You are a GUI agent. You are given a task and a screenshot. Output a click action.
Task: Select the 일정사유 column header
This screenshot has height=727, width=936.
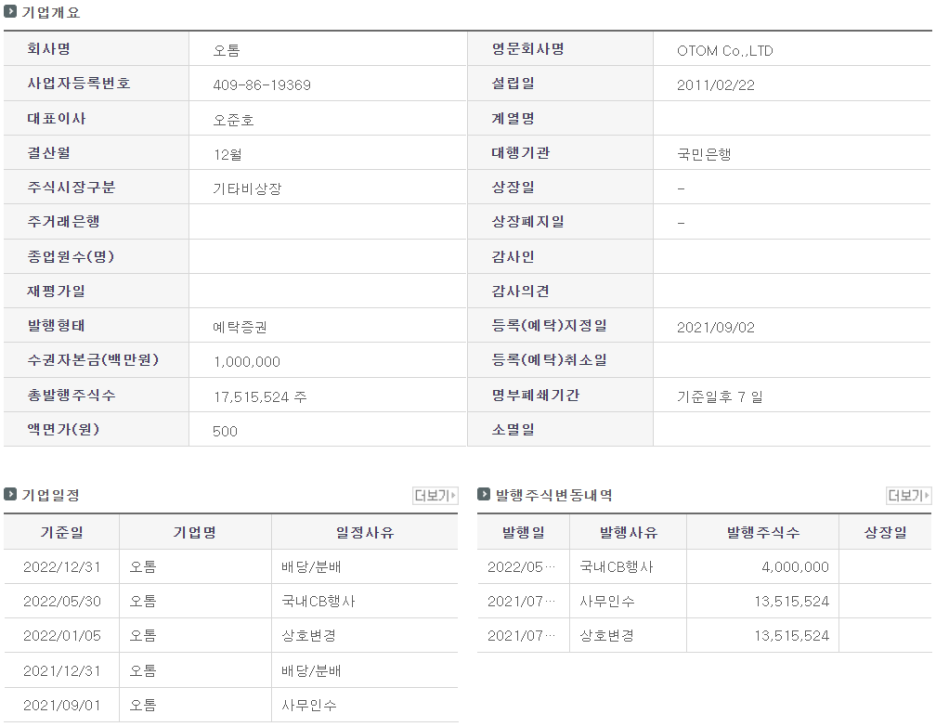point(365,532)
